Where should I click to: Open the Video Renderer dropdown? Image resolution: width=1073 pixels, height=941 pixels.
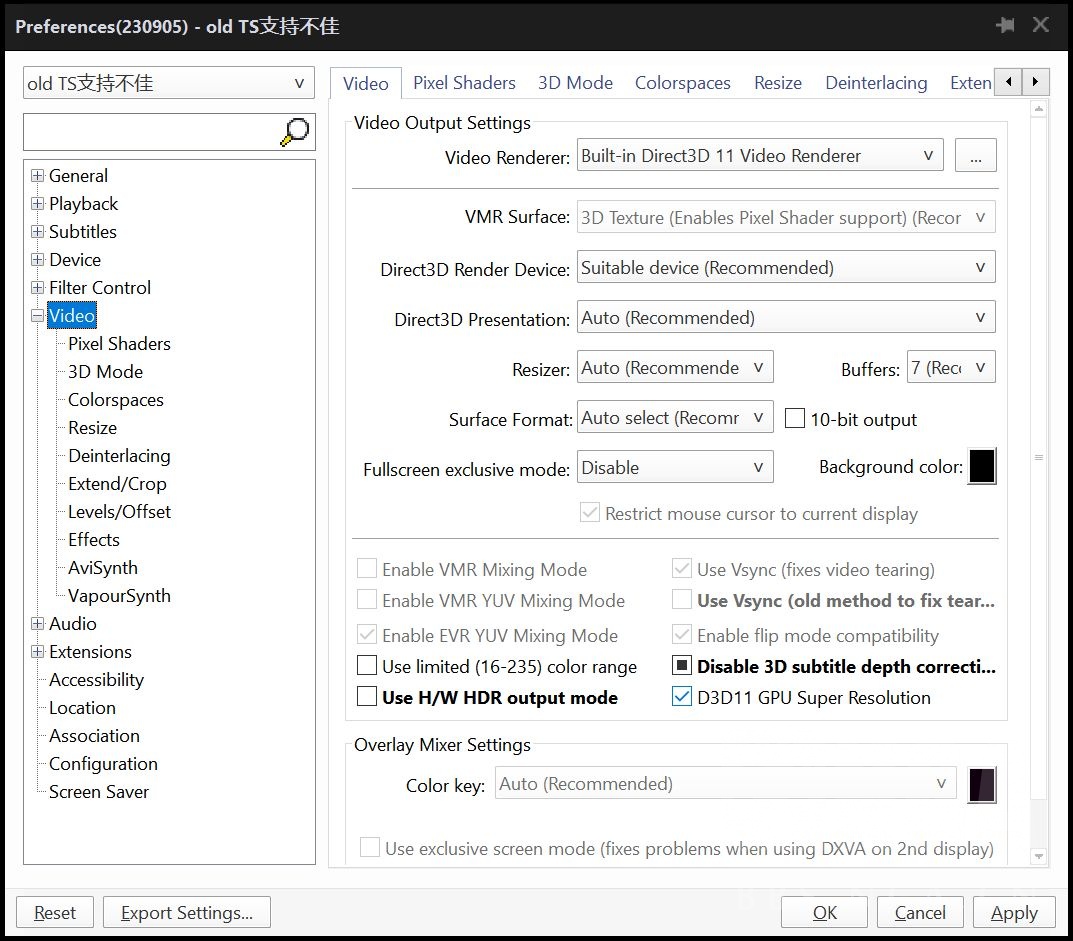click(x=760, y=156)
